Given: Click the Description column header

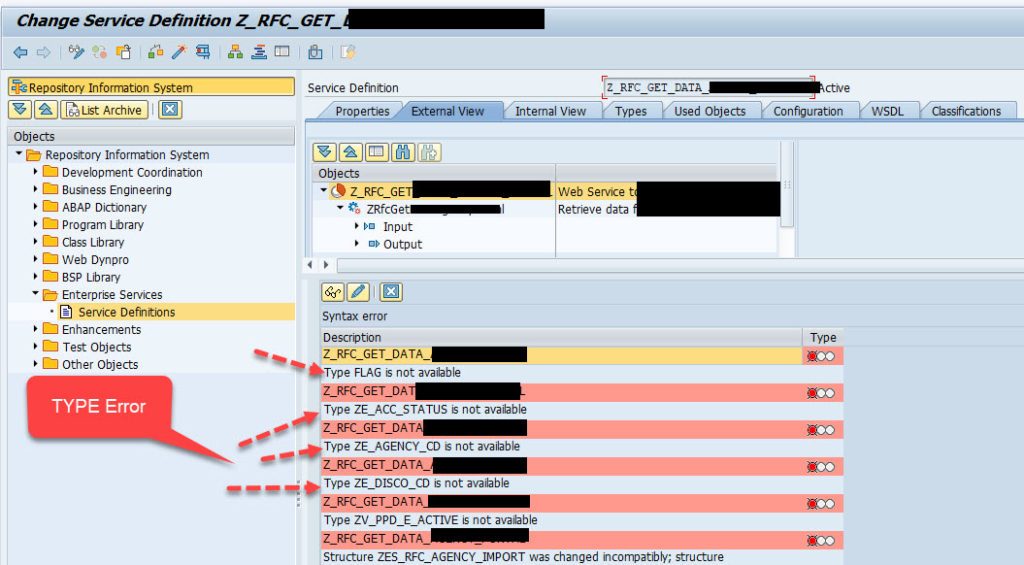Looking at the screenshot, I should (561, 337).
